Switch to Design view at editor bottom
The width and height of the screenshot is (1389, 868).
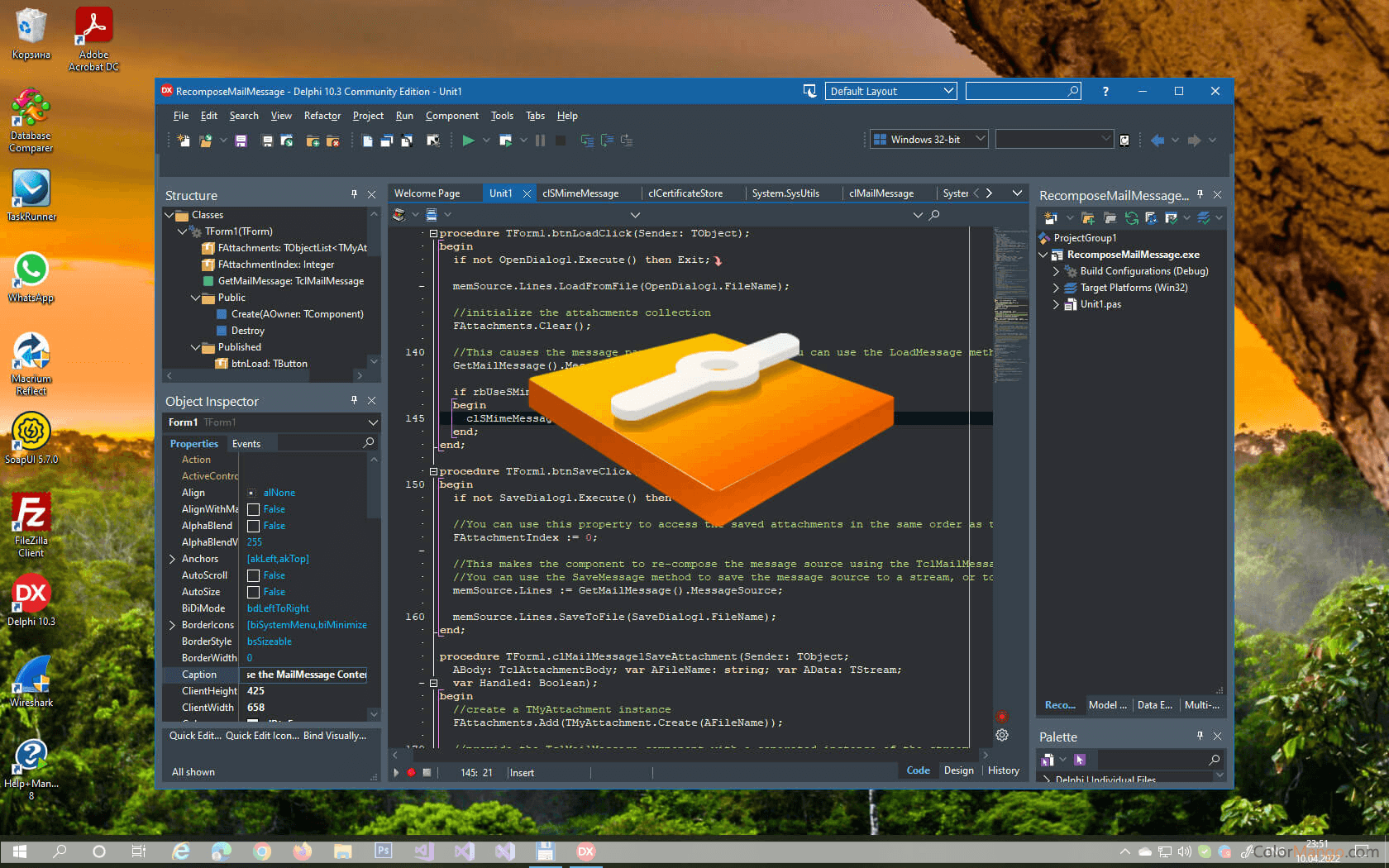958,770
